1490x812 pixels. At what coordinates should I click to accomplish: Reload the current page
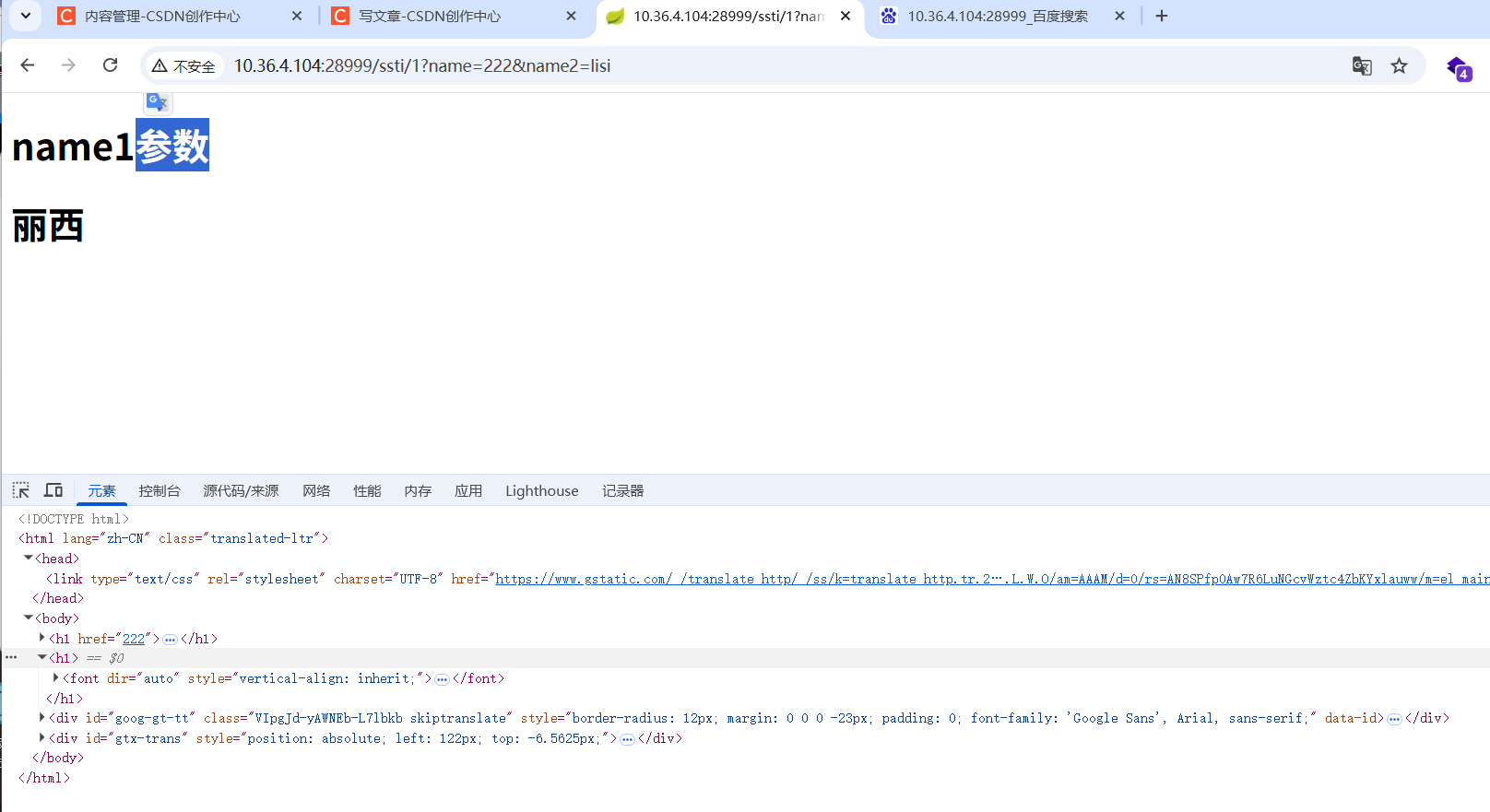(110, 65)
